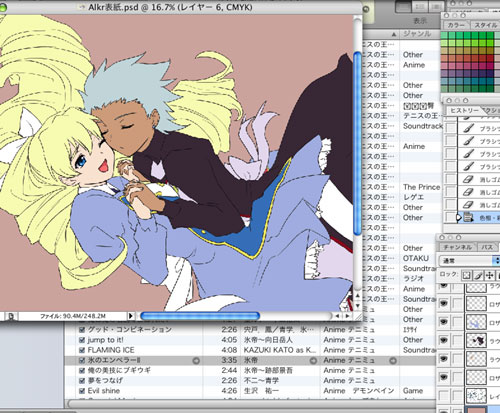
Task: Select the first iTunes view button above 表示
Action: 403,6
